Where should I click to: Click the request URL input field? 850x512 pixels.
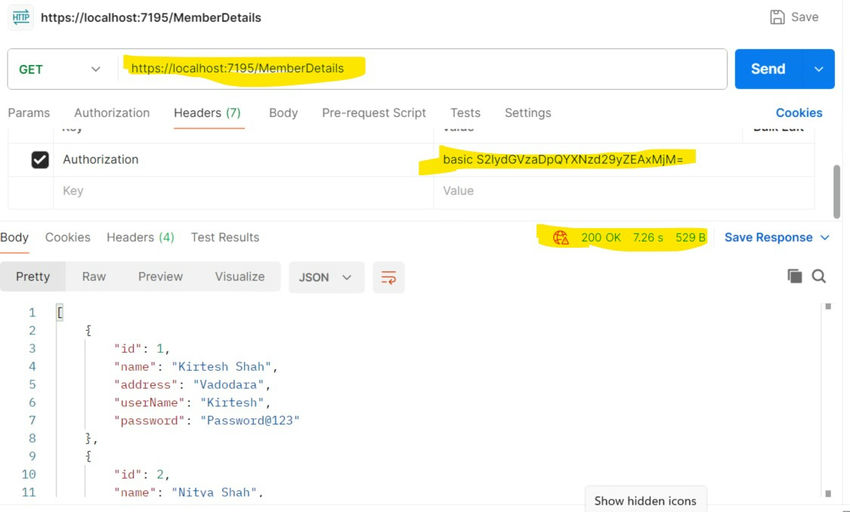423,69
